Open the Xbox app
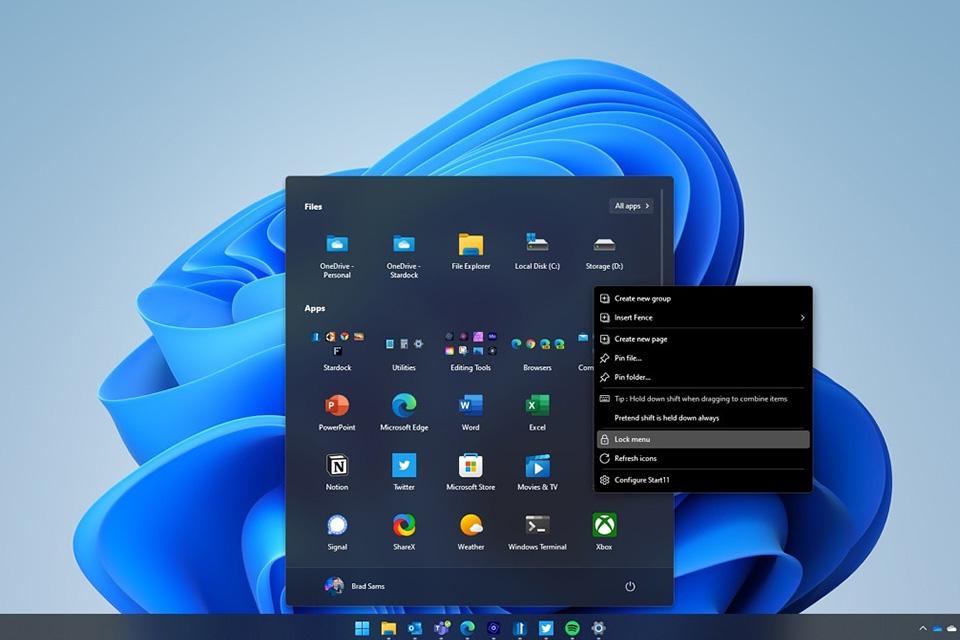Screen dimensions: 960x640 click(x=604, y=532)
